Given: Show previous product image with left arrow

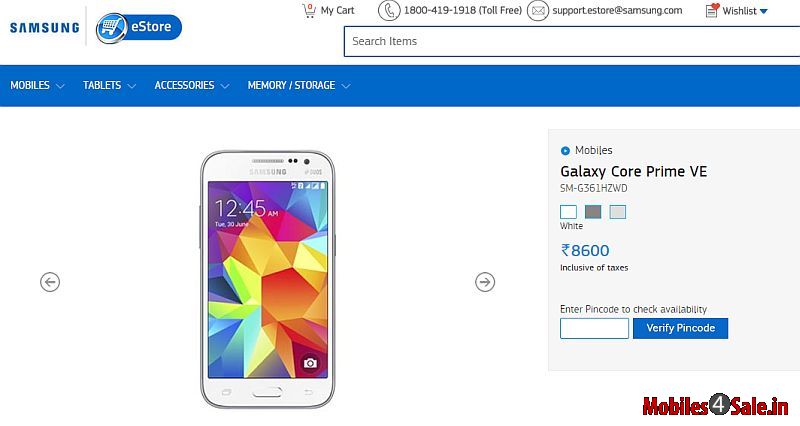Looking at the screenshot, I should (50, 282).
